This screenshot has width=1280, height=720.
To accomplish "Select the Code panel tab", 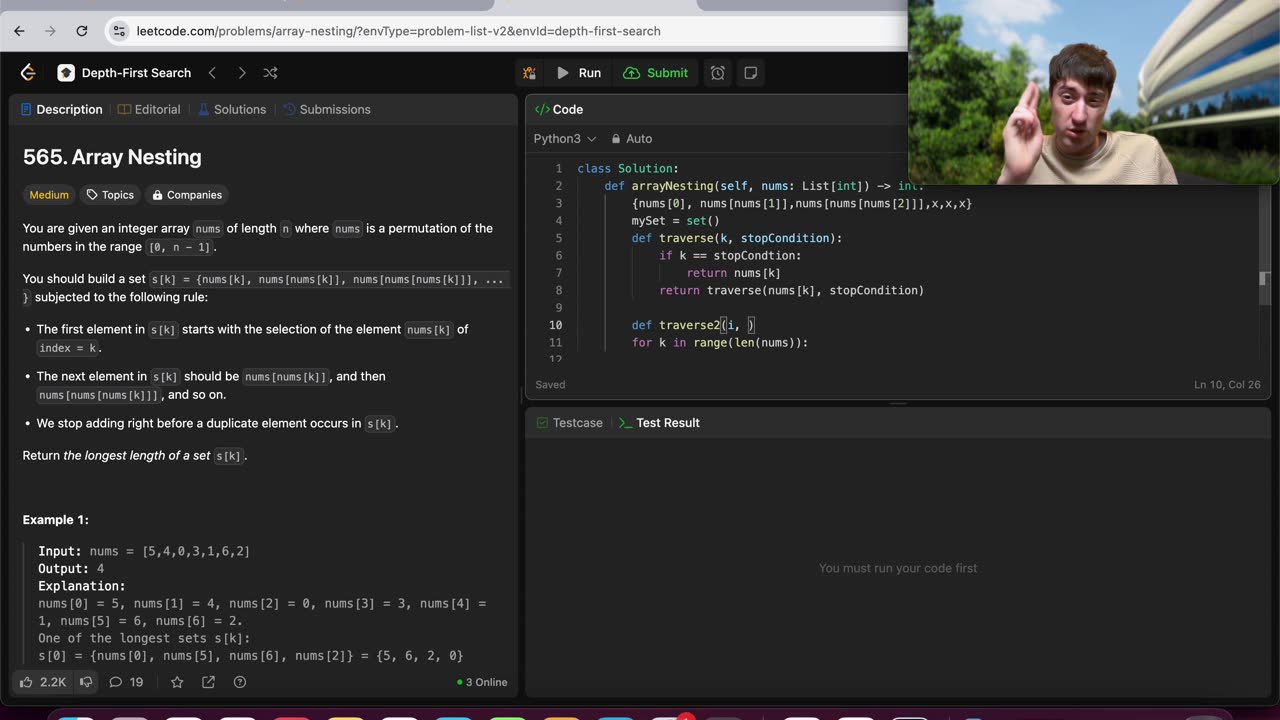I will 559,110.
